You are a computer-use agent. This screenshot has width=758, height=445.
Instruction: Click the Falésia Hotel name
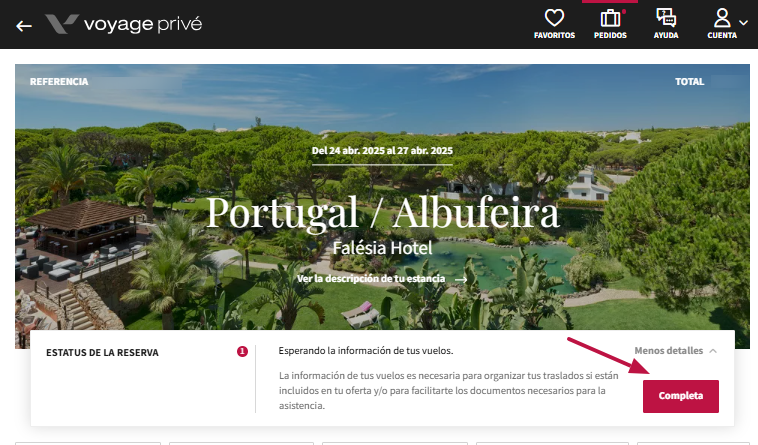(382, 248)
